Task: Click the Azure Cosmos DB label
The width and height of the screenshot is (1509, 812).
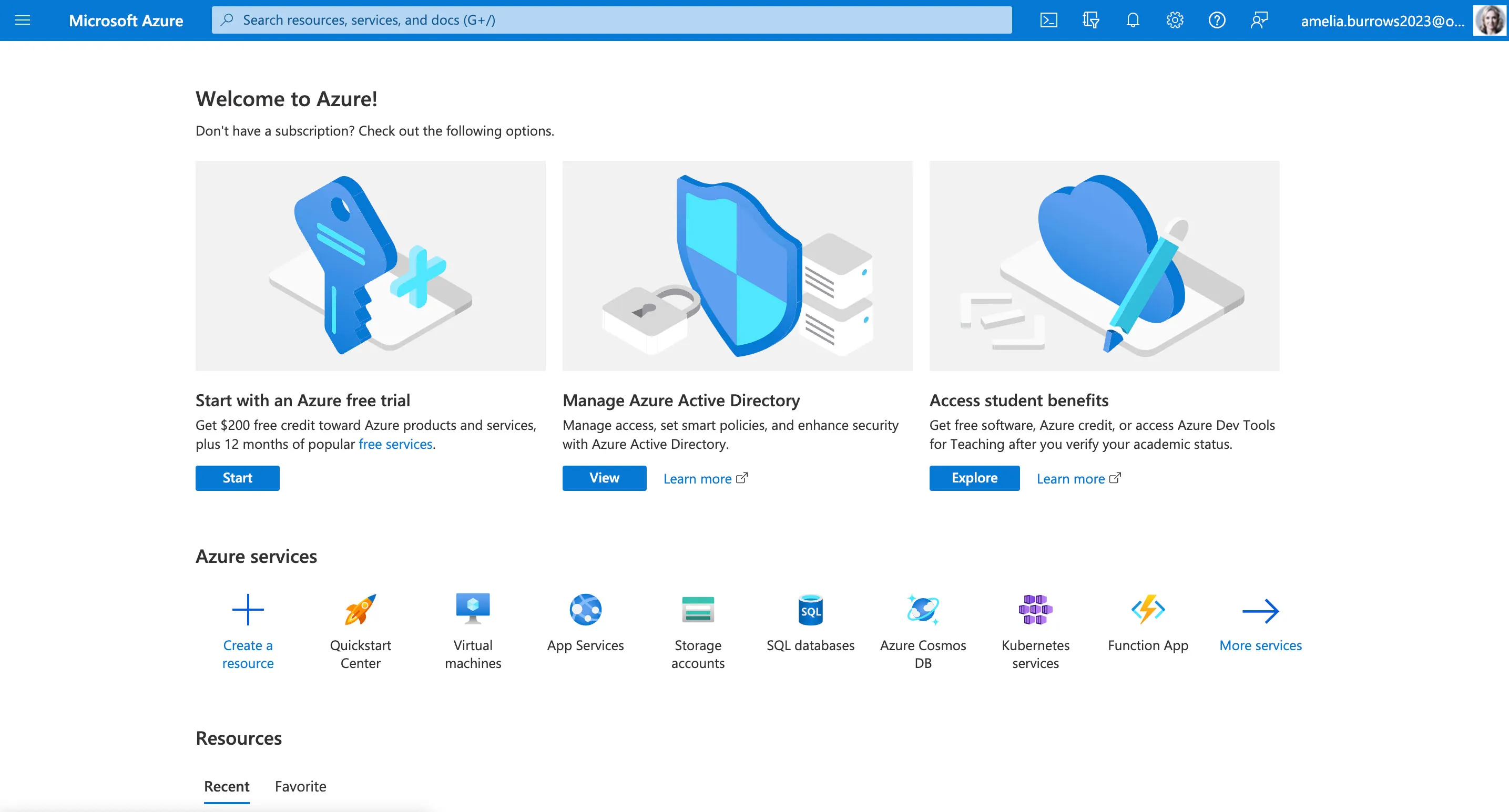Action: (x=923, y=654)
